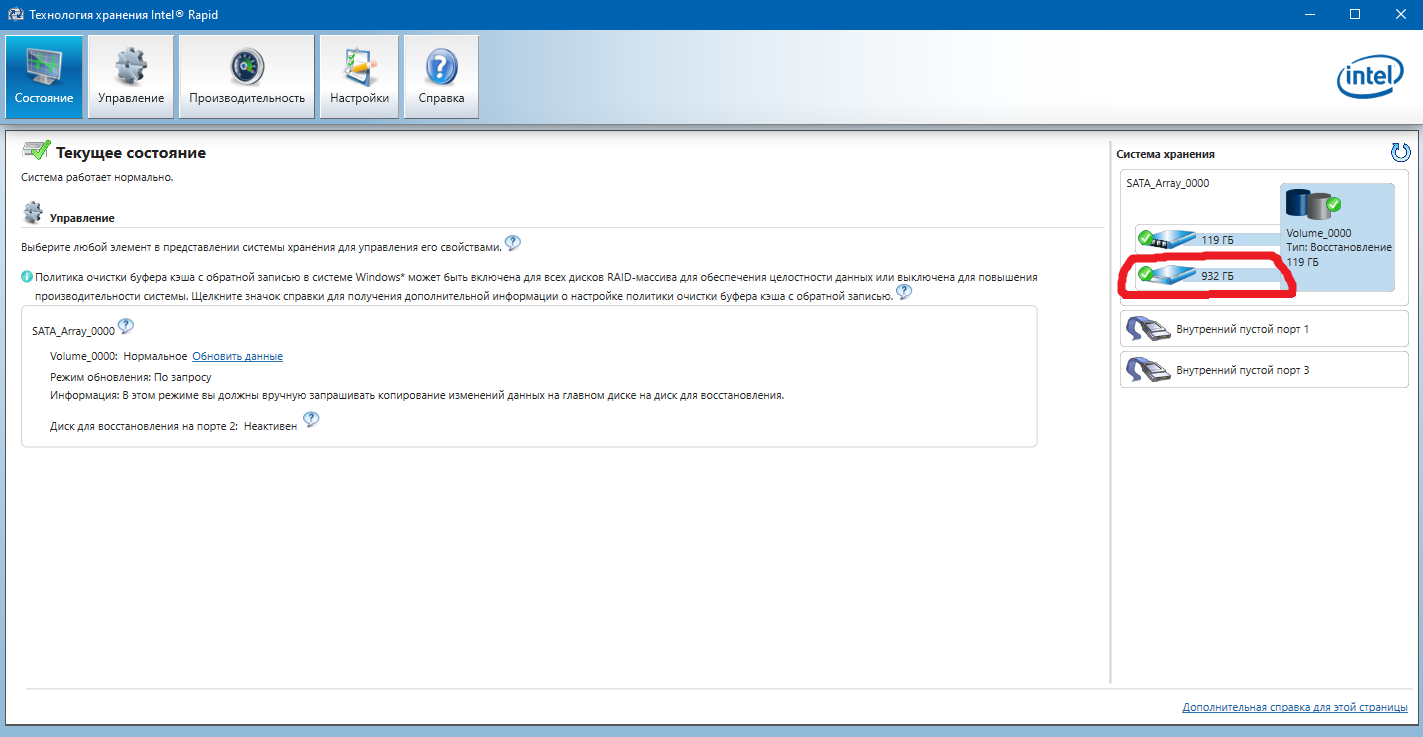Viewport: 1423px width, 737px height.
Task: Open help icon next to Неактивен status
Action: coord(311,420)
